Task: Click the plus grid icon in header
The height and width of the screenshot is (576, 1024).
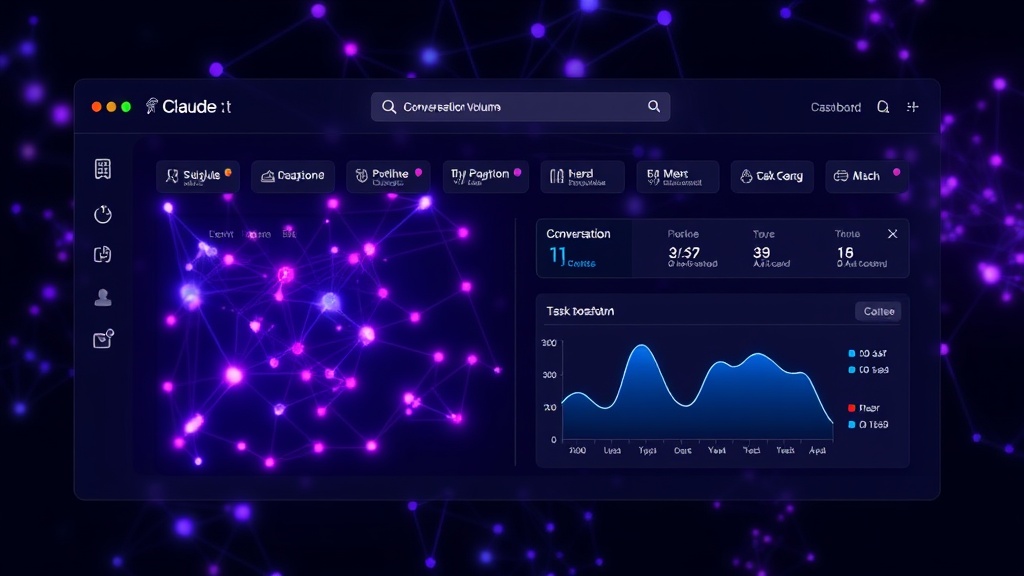Action: coord(912,106)
